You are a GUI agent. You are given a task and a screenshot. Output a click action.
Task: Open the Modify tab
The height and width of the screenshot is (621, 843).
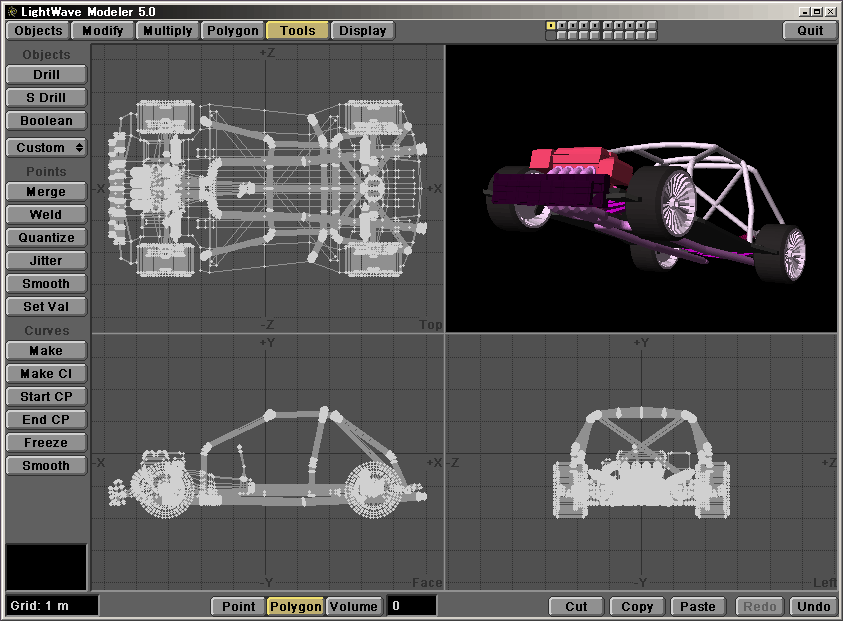click(103, 30)
